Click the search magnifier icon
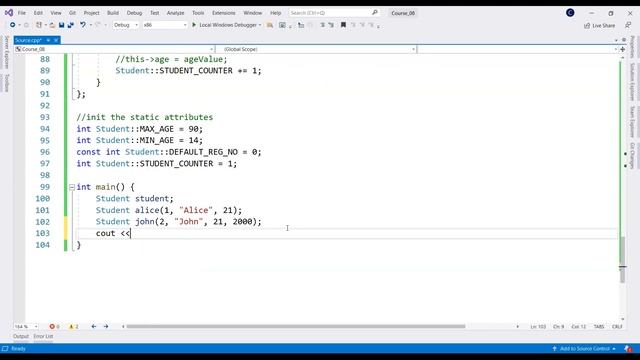640x360 pixels. point(375,13)
